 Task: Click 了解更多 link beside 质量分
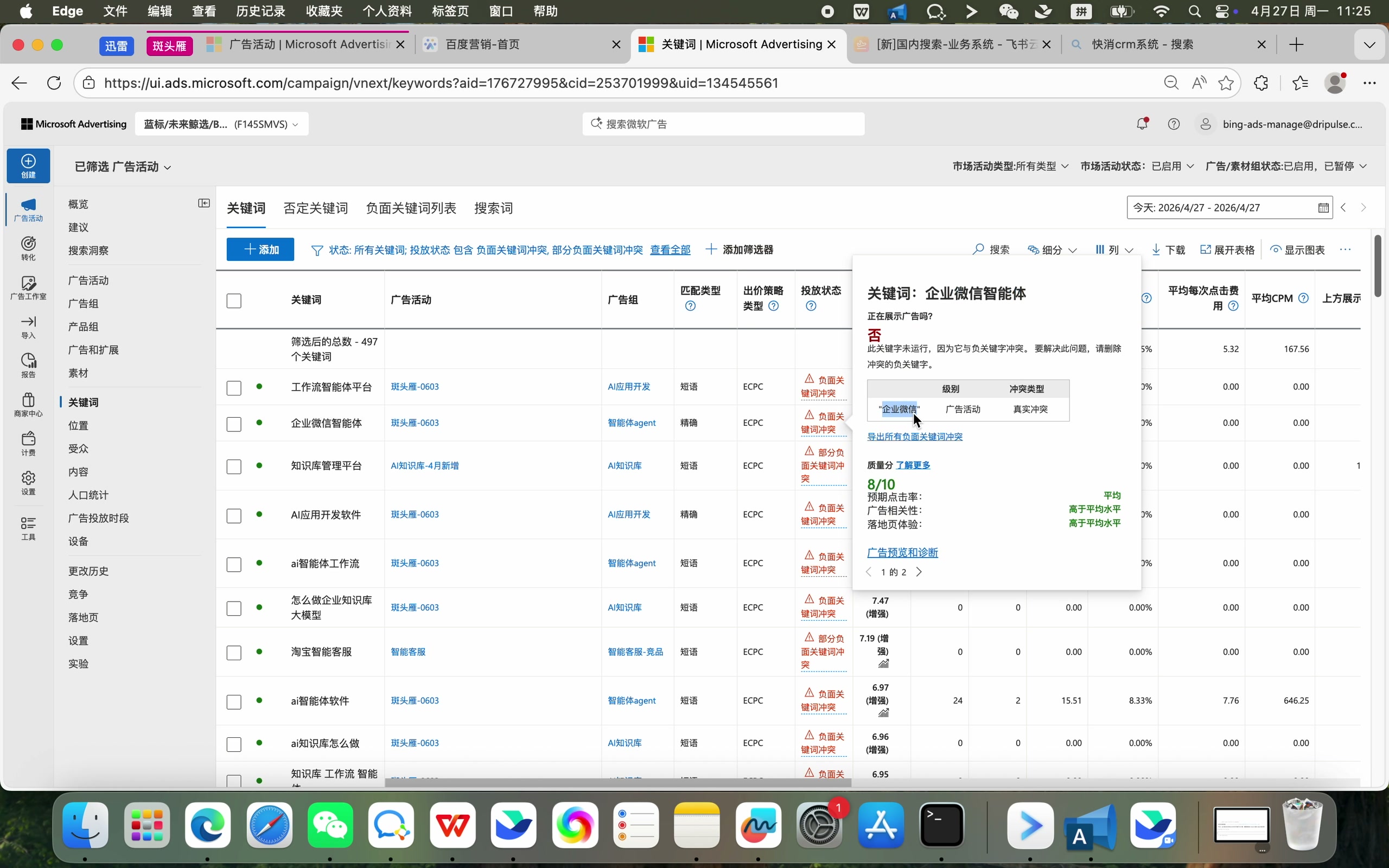pos(913,465)
